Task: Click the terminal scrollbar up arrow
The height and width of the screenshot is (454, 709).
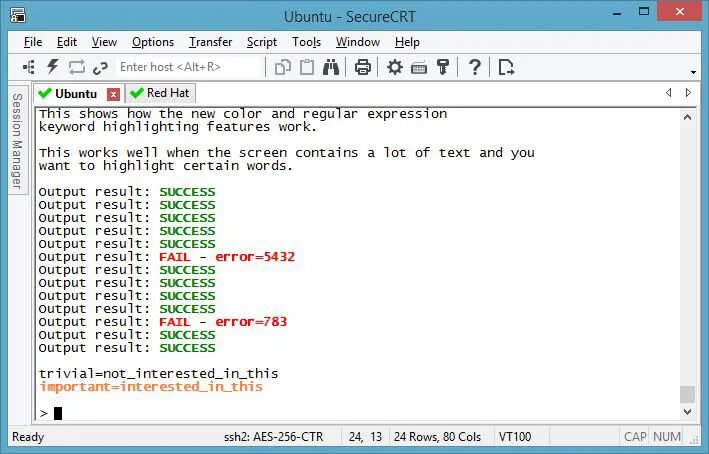Action: point(687,118)
